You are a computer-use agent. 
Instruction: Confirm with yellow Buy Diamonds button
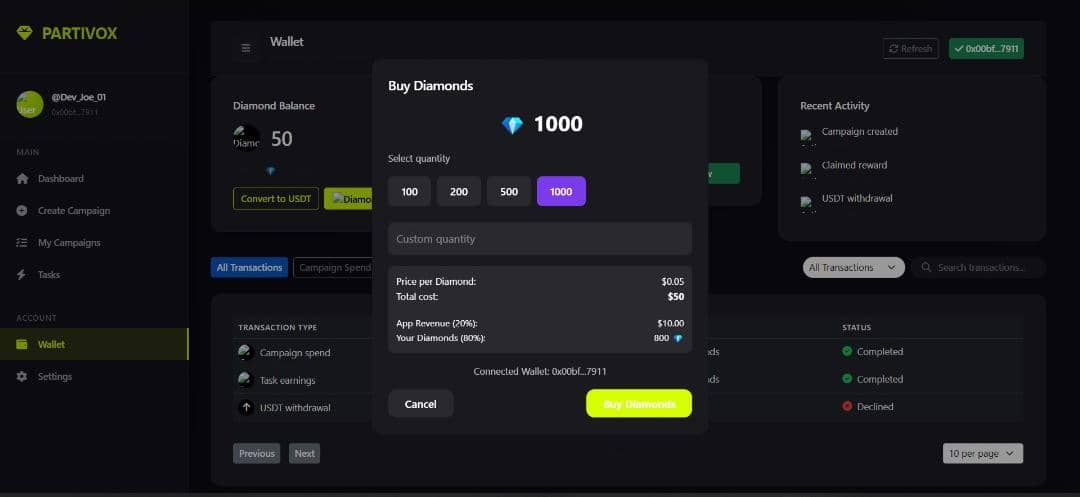click(x=638, y=403)
